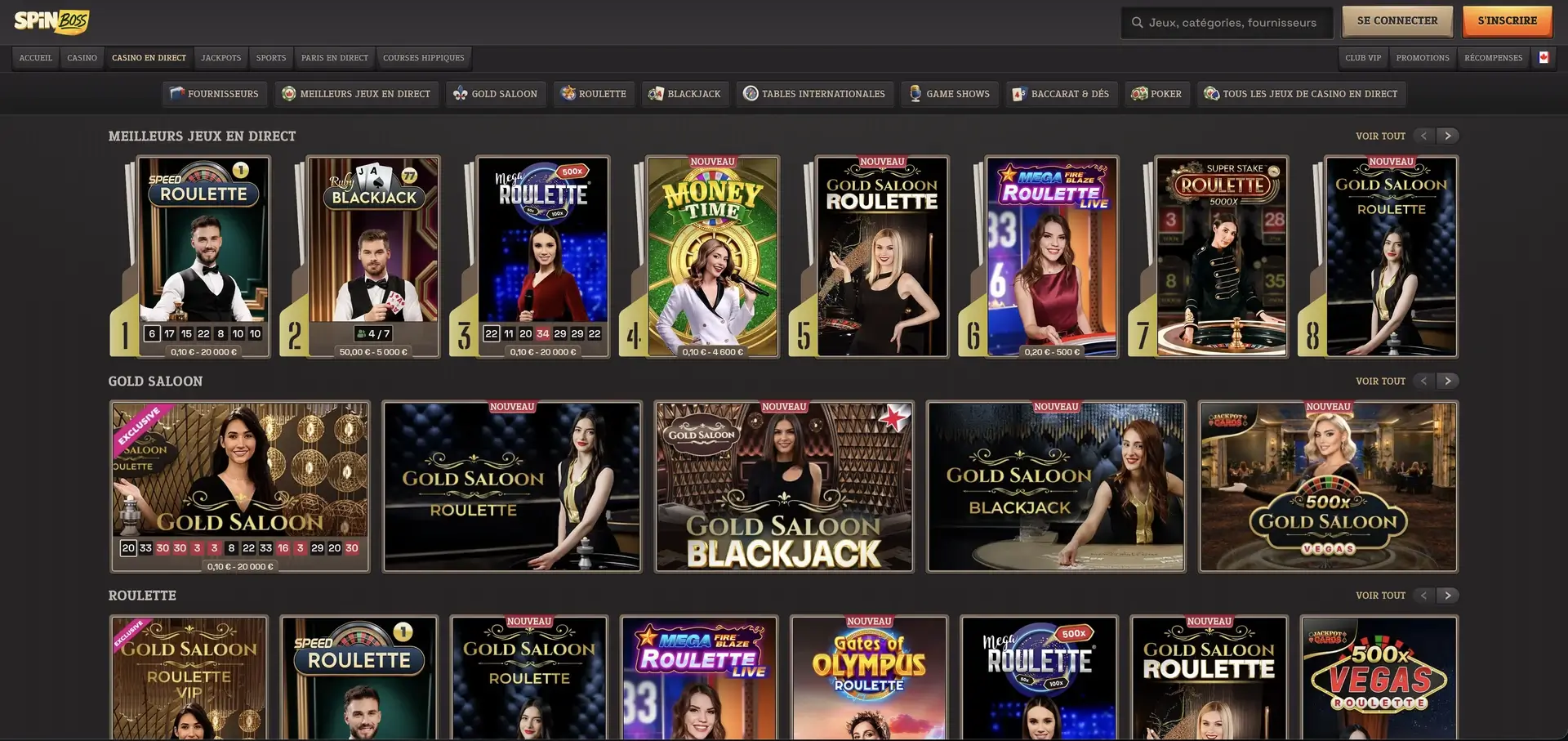Open the Exclusive Gold Saloon Roulette card

pos(240,486)
